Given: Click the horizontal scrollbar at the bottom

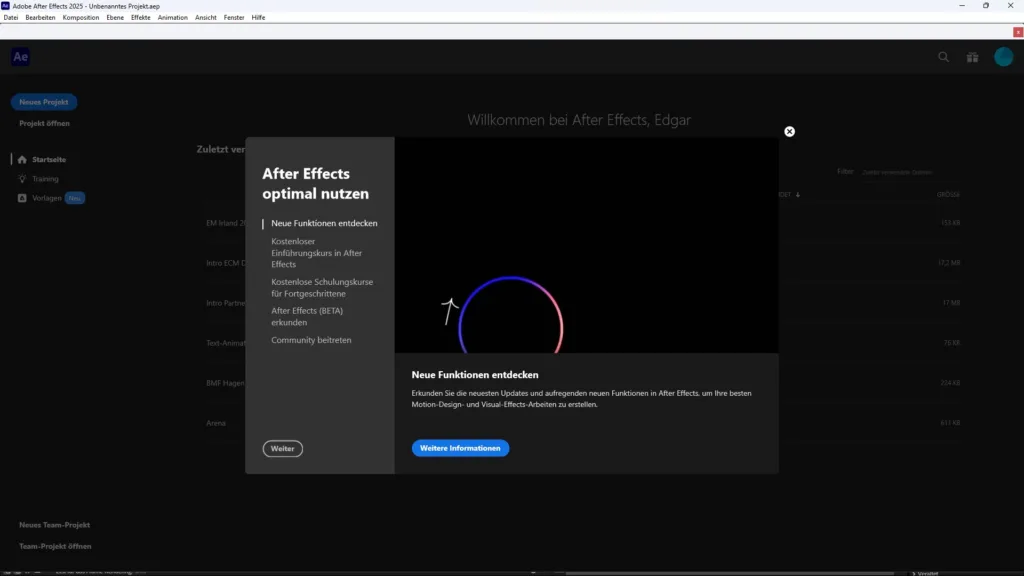Looking at the screenshot, I should click(x=730, y=573).
